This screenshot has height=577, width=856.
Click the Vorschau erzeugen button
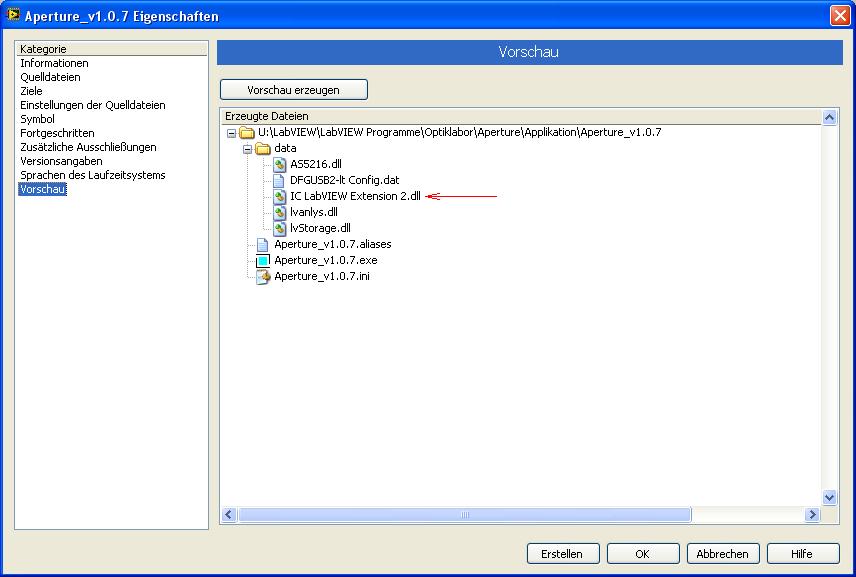click(x=294, y=90)
